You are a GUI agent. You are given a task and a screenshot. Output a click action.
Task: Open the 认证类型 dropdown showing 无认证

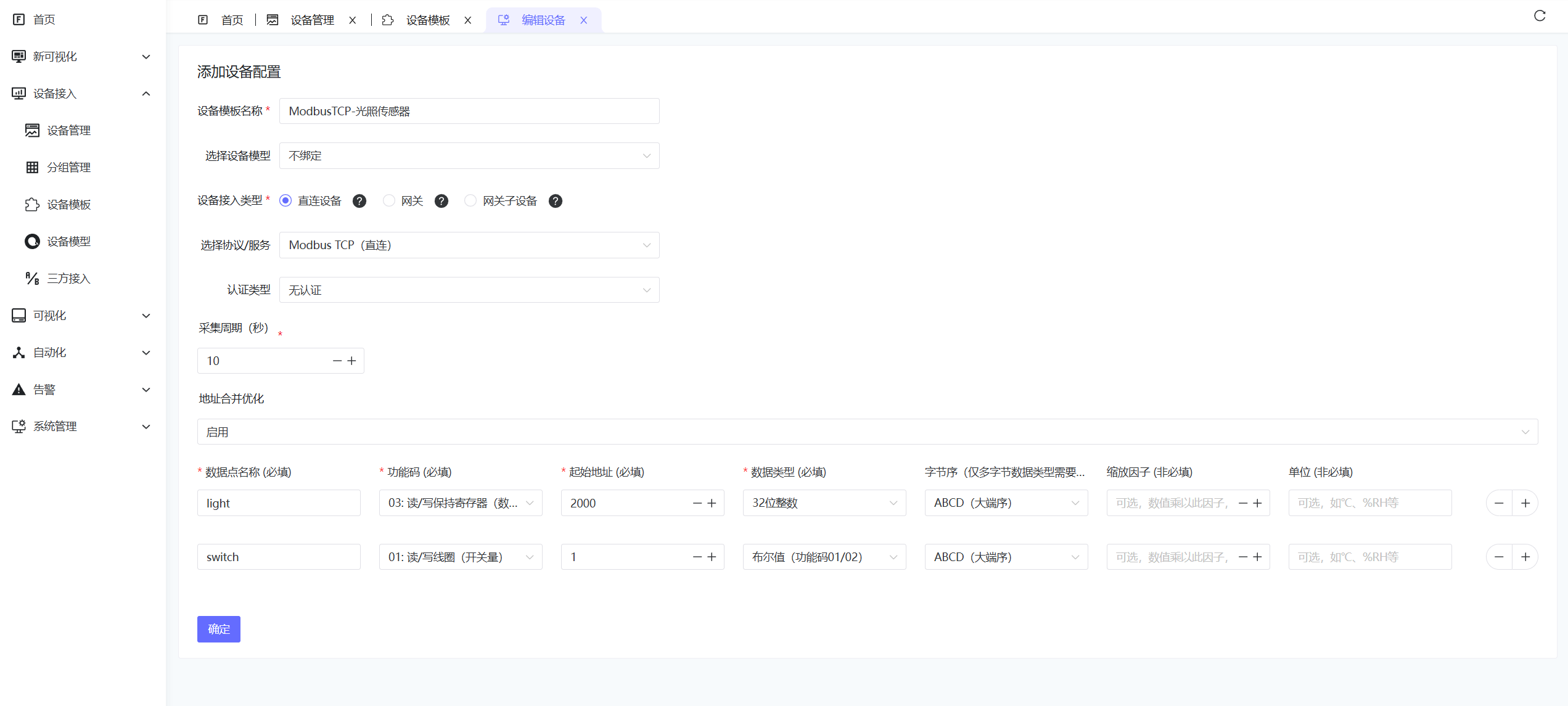click(x=469, y=289)
